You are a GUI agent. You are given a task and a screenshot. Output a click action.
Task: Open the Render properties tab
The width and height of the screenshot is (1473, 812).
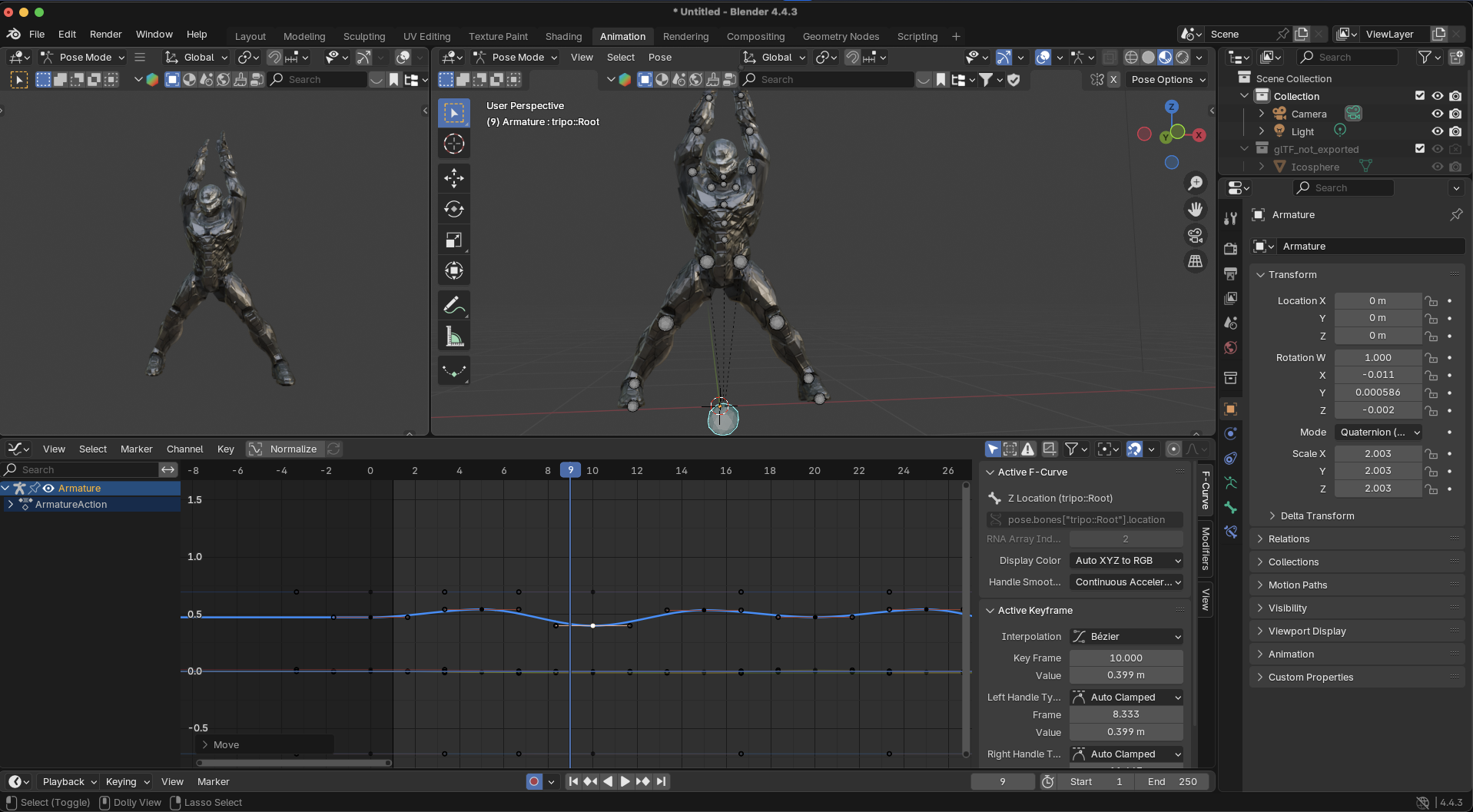click(1231, 248)
